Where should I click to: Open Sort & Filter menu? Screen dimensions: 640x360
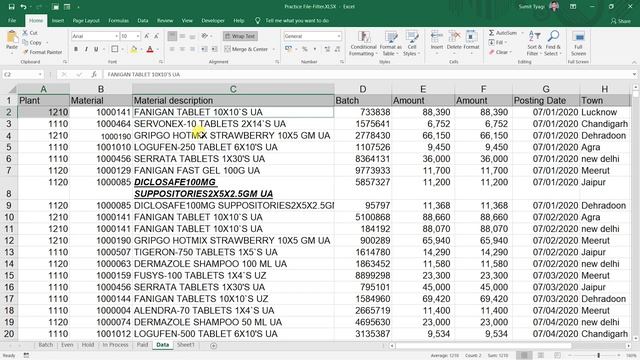click(534, 43)
